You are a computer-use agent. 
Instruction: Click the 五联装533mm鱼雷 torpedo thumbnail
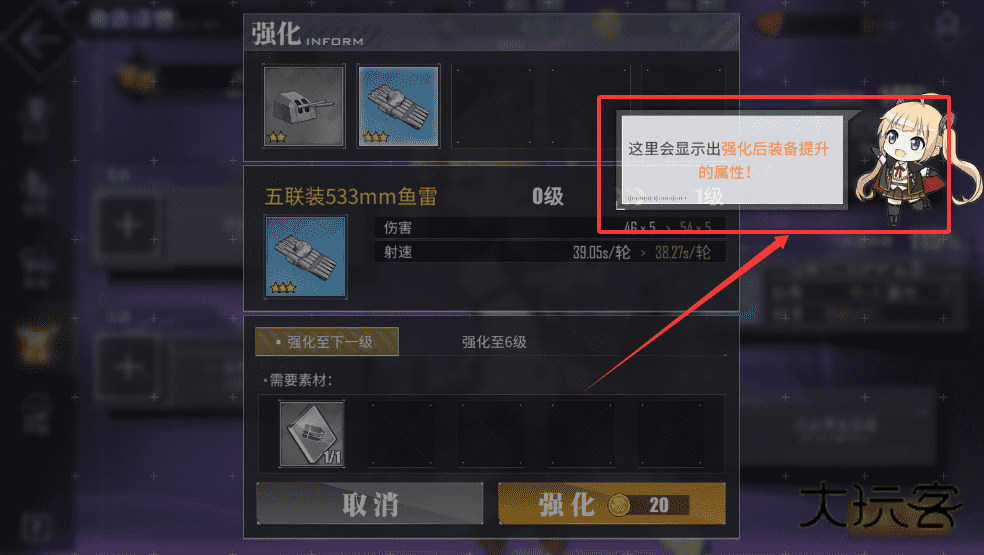click(306, 257)
